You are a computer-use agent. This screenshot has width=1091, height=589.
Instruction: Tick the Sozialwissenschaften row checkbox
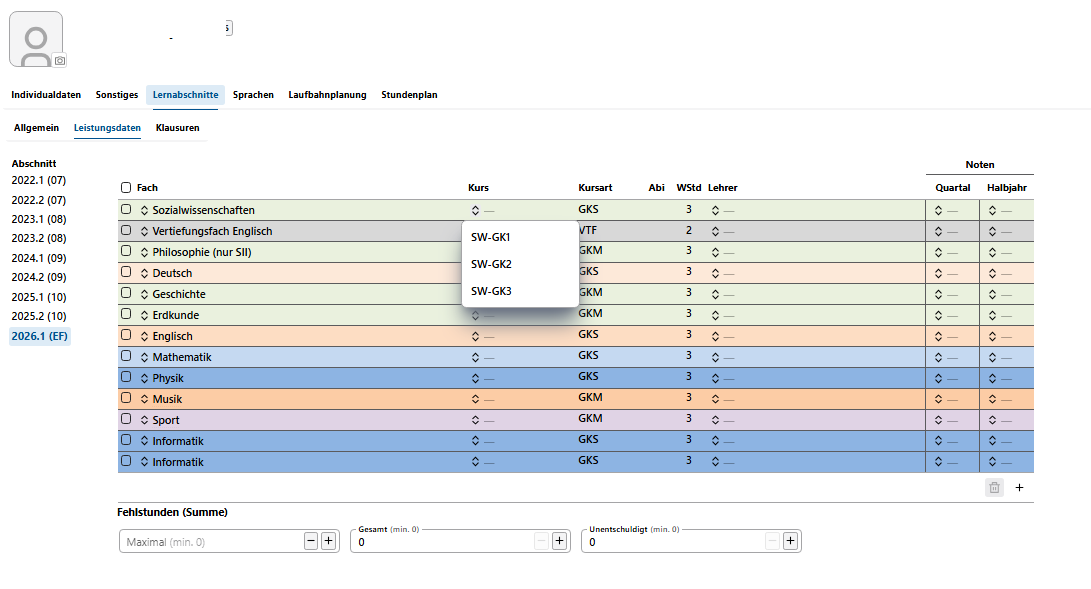pyautogui.click(x=126, y=209)
